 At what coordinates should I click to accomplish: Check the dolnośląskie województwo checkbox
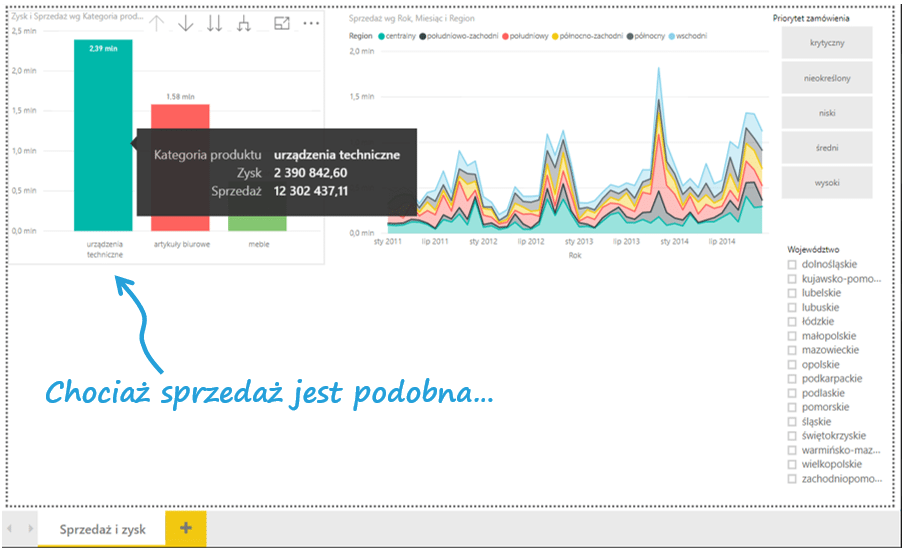click(792, 265)
